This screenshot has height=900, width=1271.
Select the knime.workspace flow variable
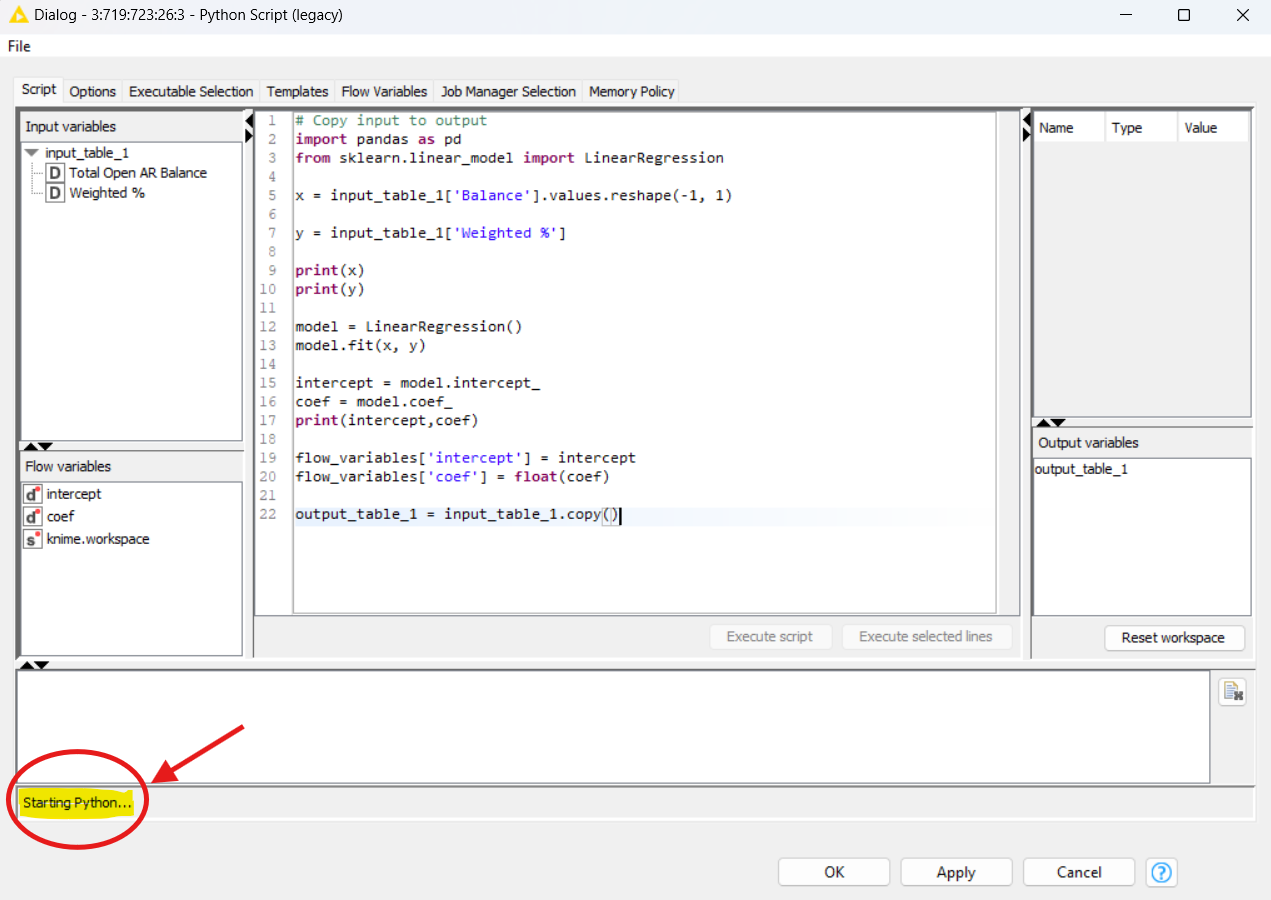pos(98,539)
